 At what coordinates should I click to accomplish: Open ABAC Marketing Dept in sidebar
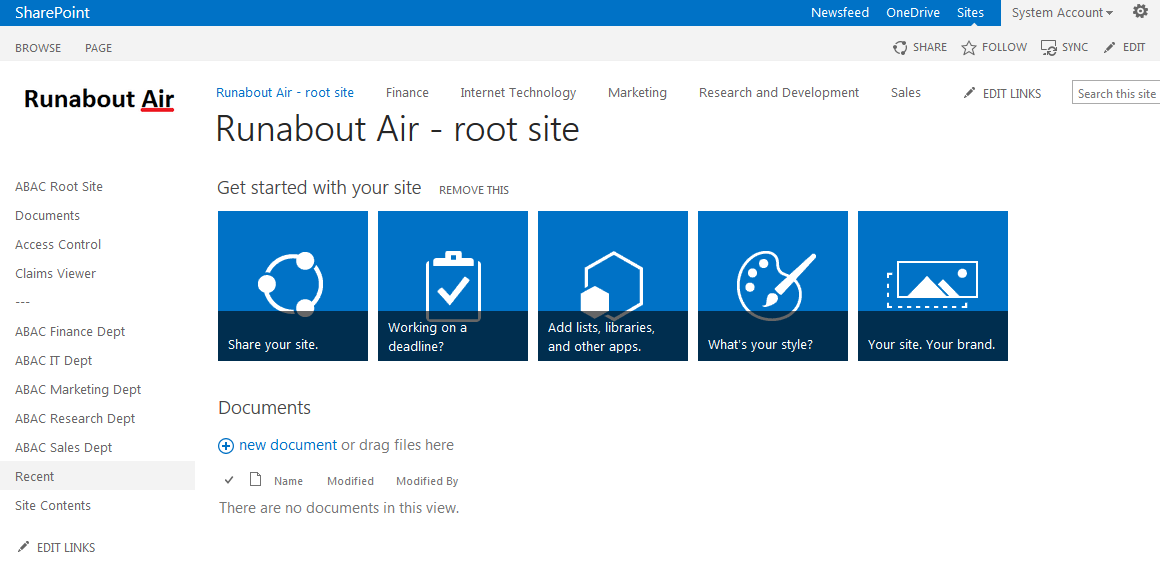(x=78, y=389)
